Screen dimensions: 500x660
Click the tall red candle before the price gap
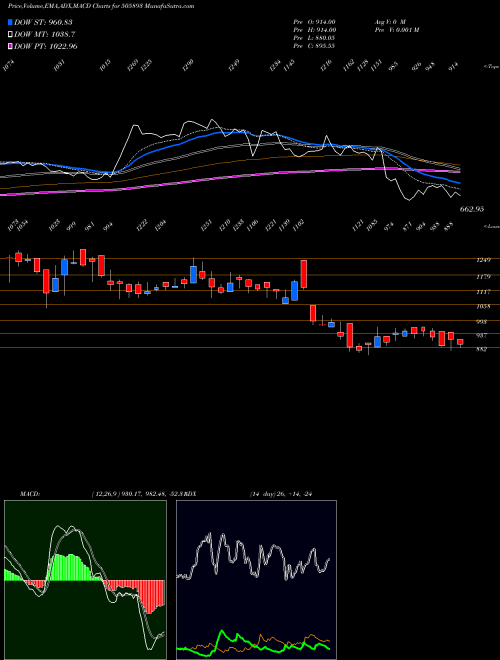pos(303,274)
